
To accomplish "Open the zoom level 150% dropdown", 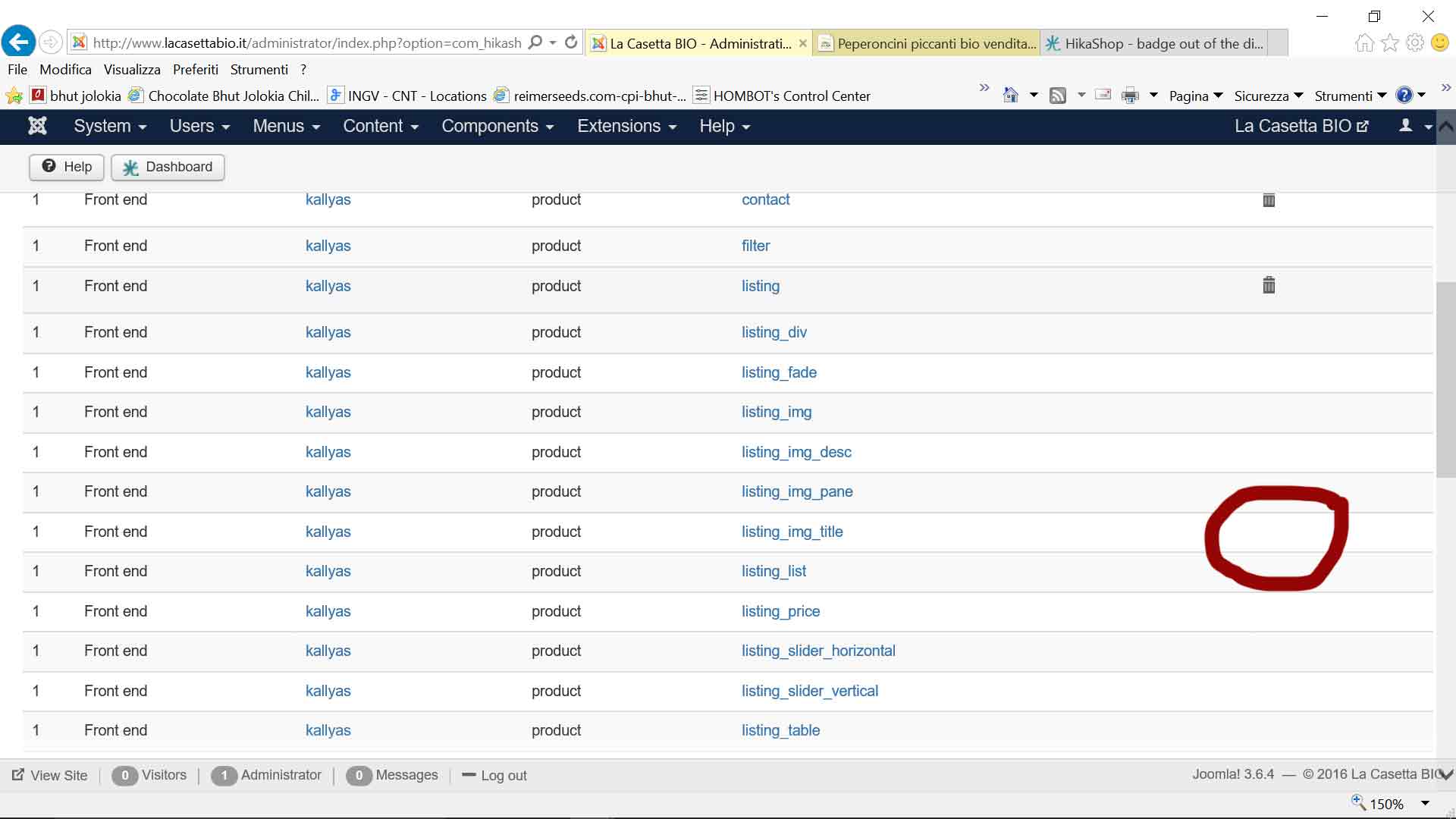I will pyautogui.click(x=1425, y=804).
